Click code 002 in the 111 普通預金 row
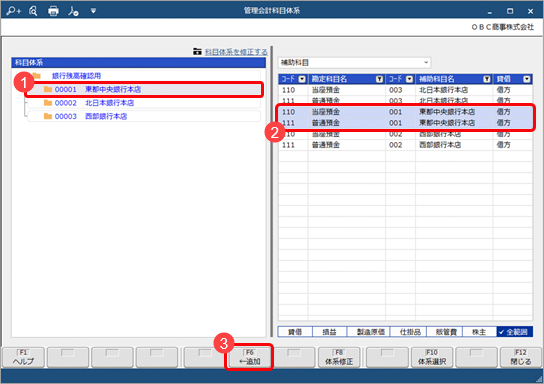544x384 pixels. (396, 145)
